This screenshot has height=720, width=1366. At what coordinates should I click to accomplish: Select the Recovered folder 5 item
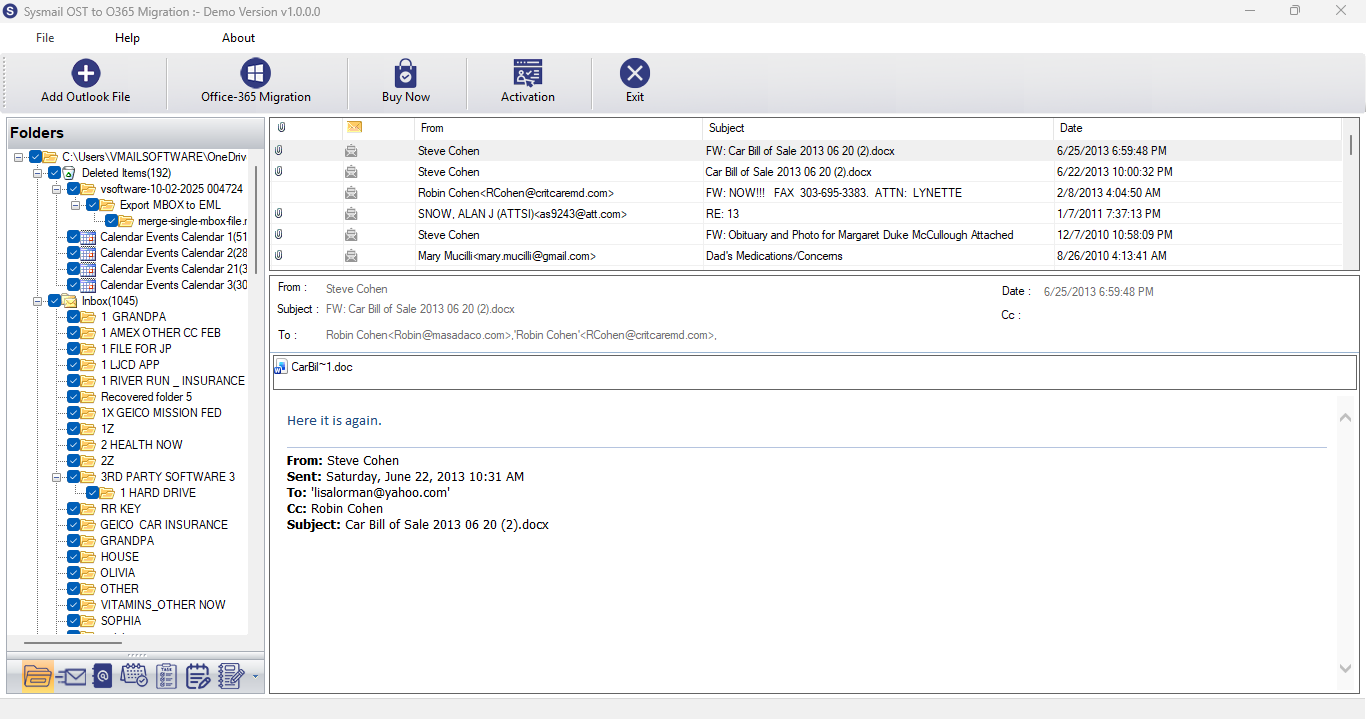[146, 397]
